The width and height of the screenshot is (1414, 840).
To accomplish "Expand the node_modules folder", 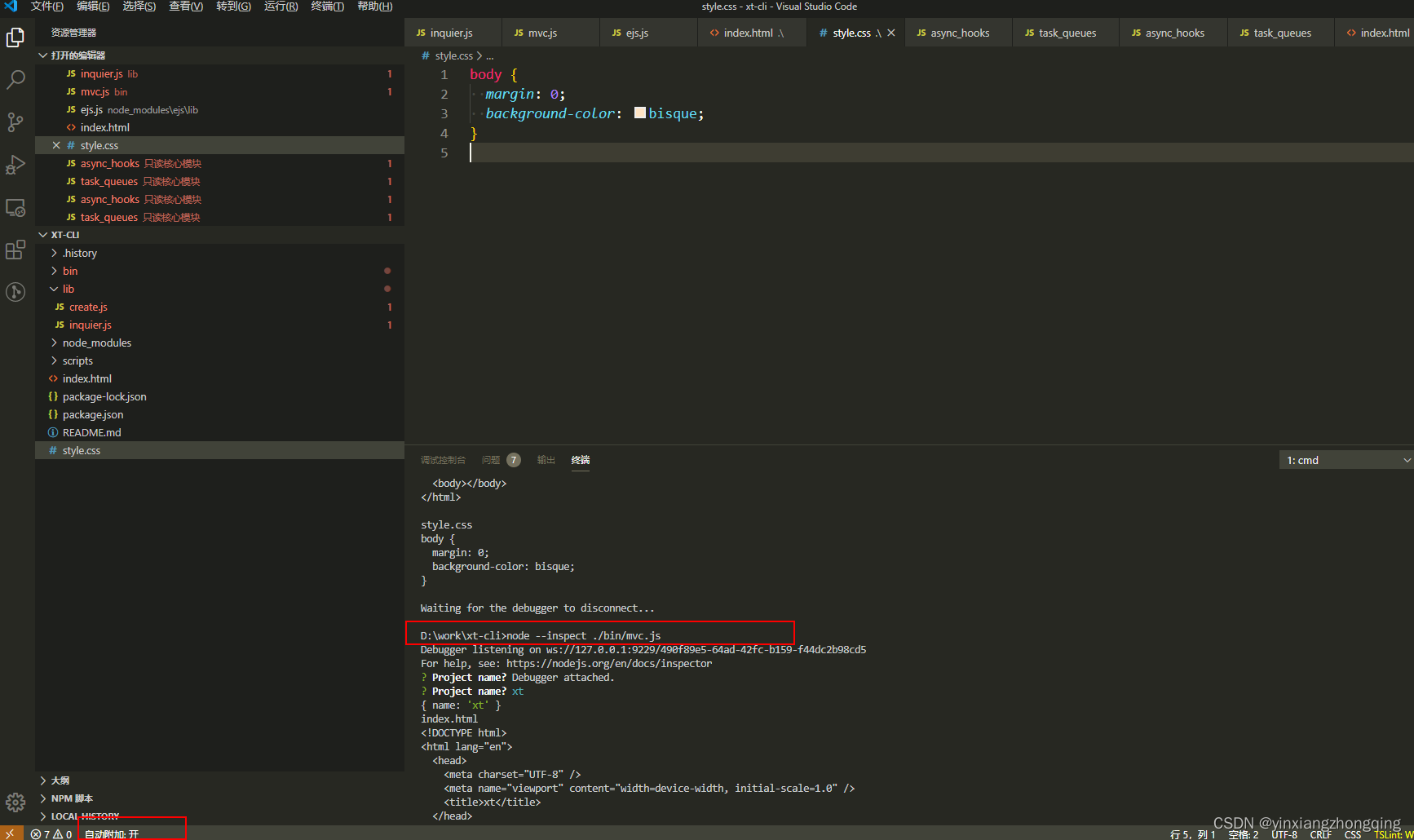I will (x=96, y=343).
